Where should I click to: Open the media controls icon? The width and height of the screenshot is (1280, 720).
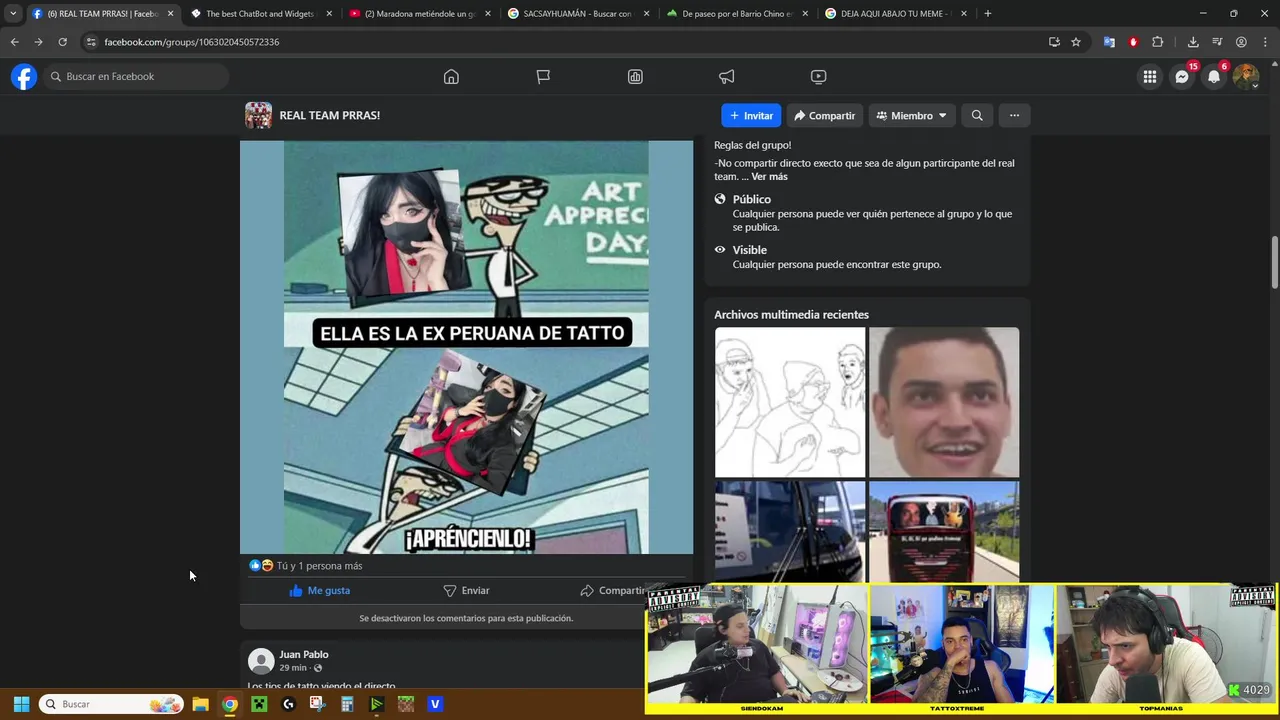1217,42
